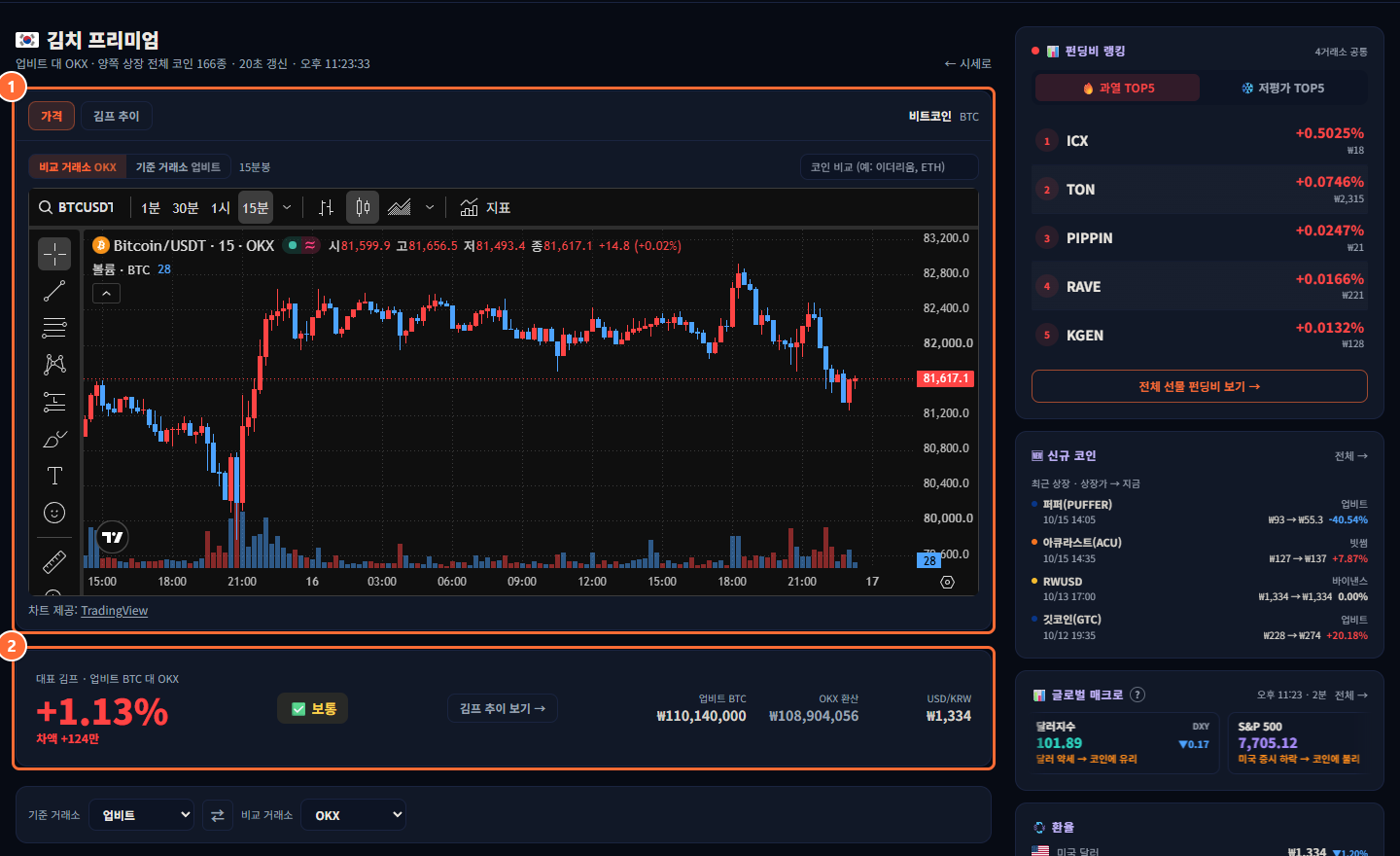Open chart settings gear at axis corner
This screenshot has height=856, width=1400.
click(948, 582)
